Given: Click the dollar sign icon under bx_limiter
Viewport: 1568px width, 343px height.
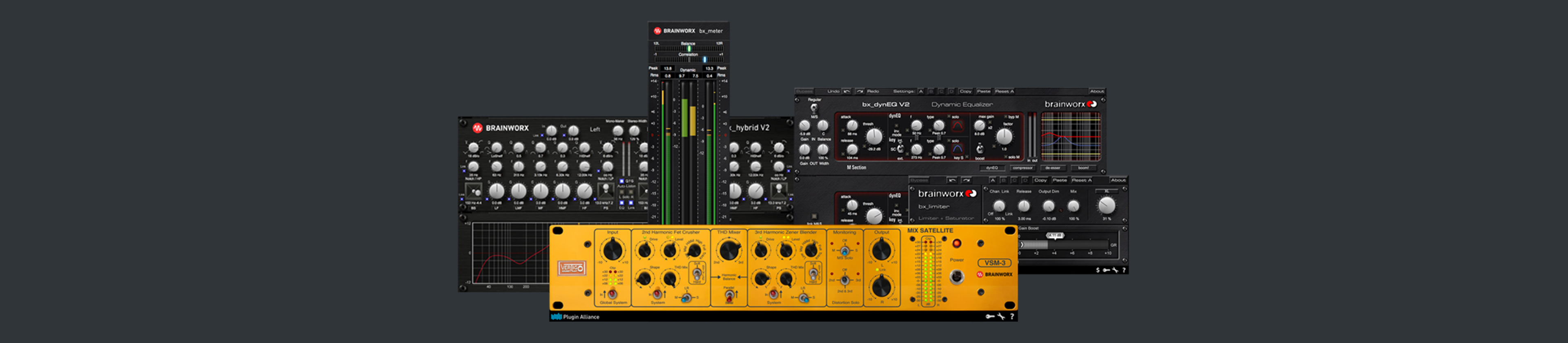Looking at the screenshot, I should [1098, 270].
